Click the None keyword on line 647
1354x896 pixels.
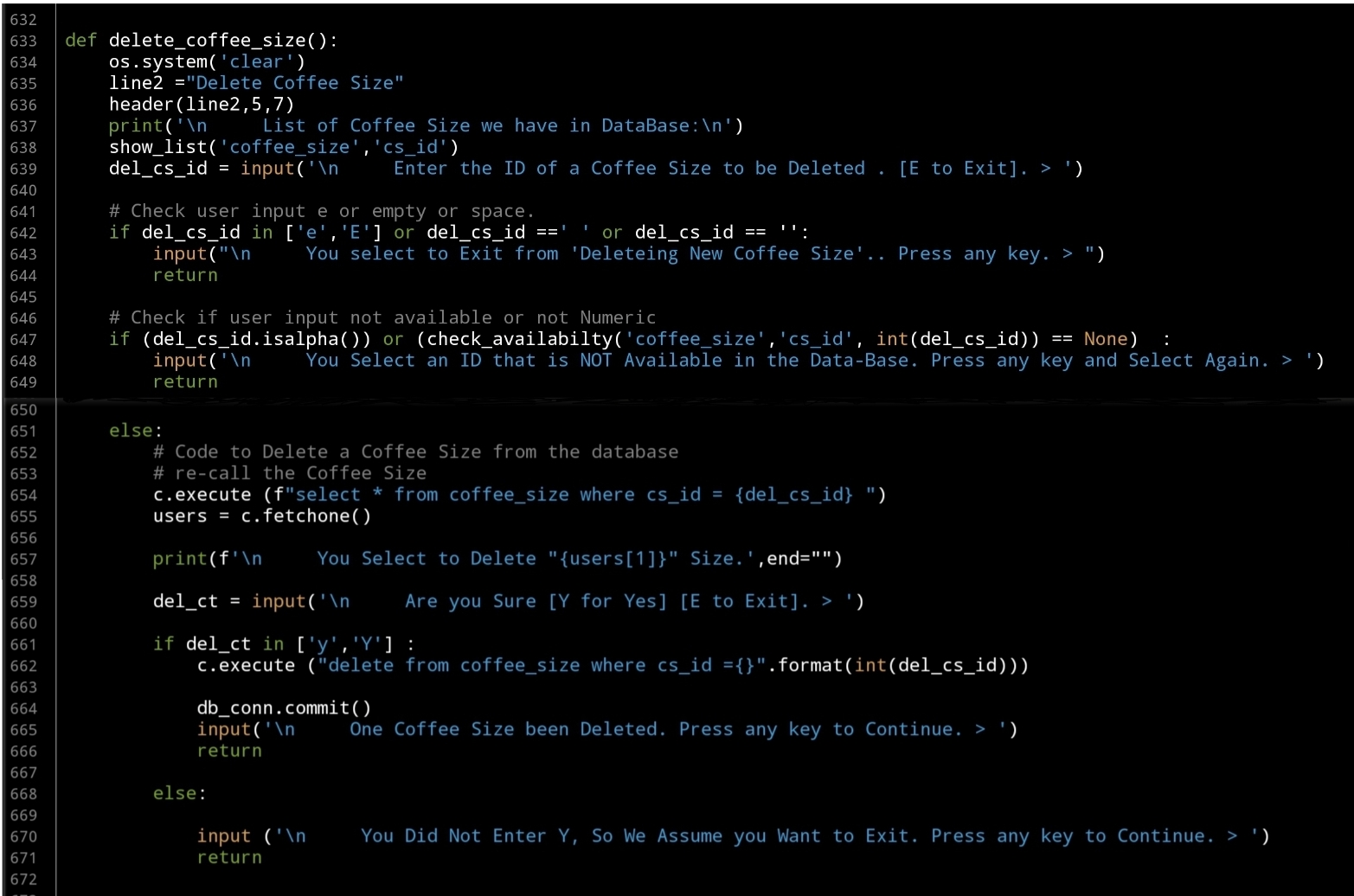click(1105, 339)
